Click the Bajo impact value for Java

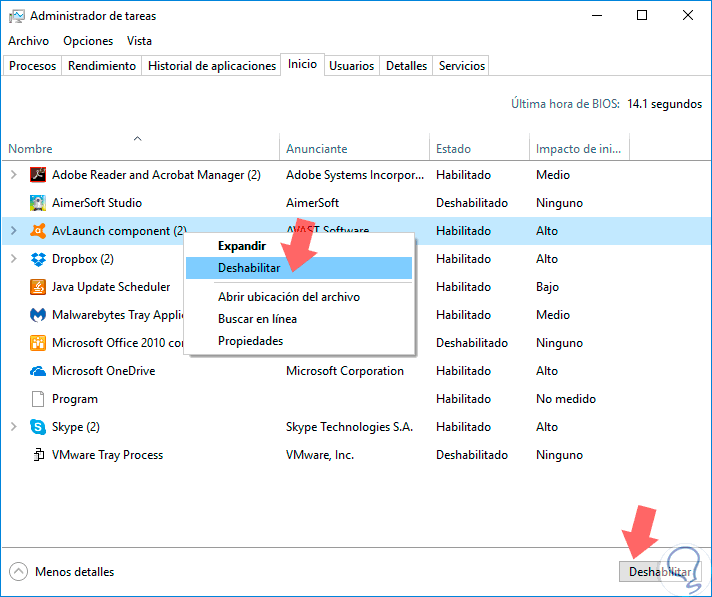(x=547, y=287)
